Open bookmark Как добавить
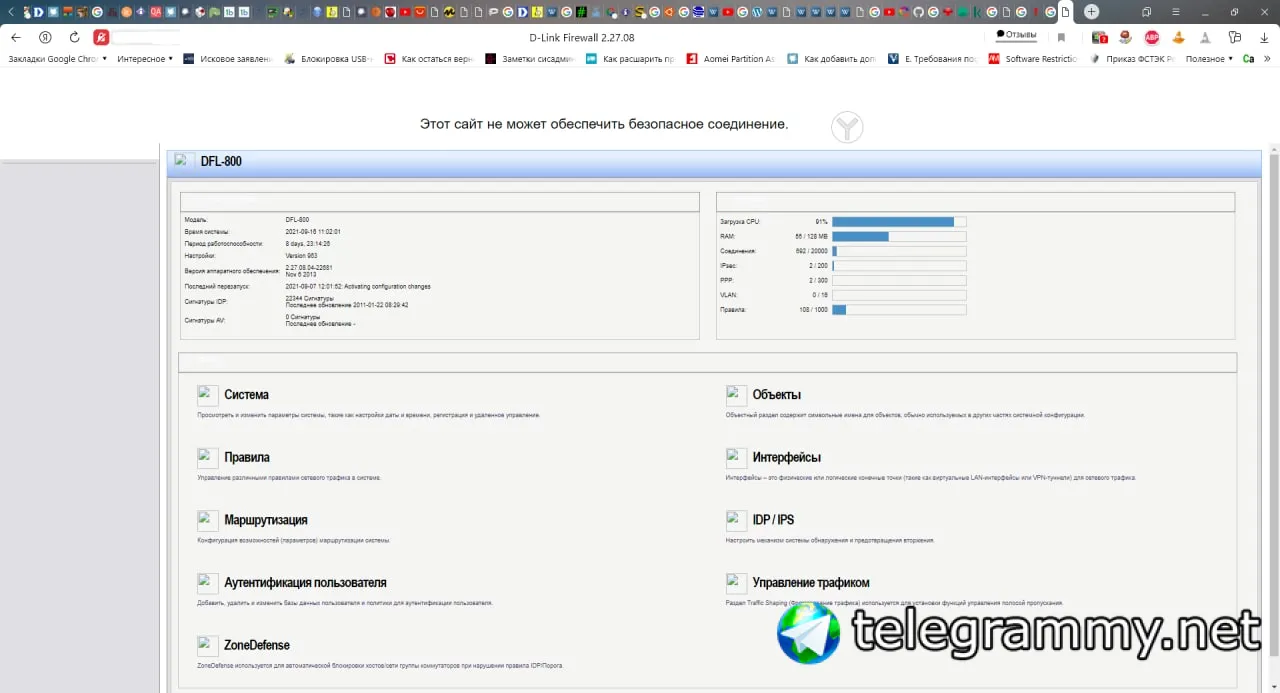This screenshot has height=693, width=1280. click(832, 59)
